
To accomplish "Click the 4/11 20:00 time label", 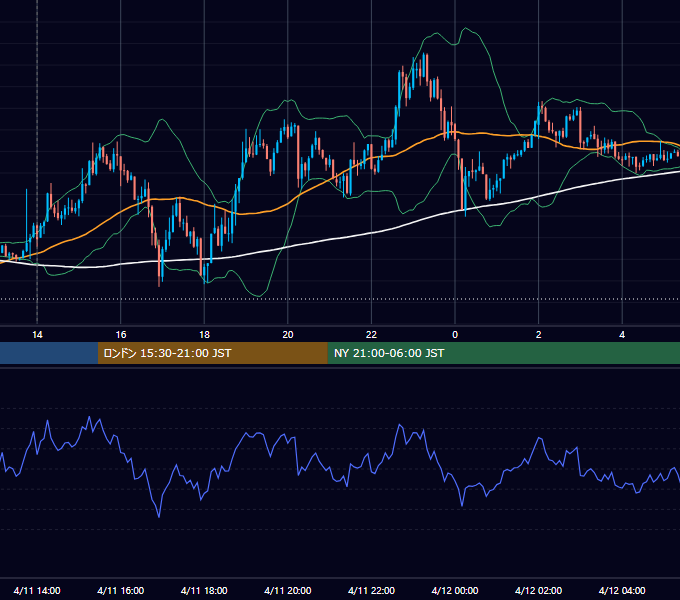I will 288,590.
